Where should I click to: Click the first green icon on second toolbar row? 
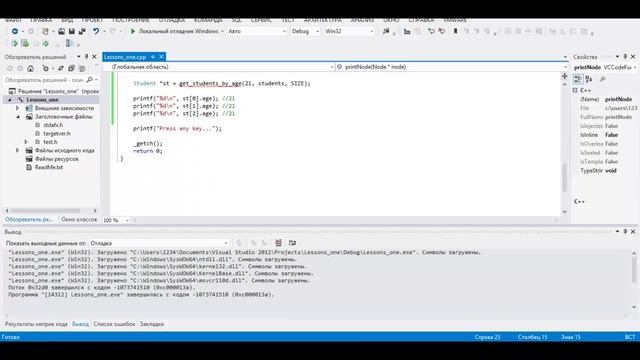coord(14,43)
